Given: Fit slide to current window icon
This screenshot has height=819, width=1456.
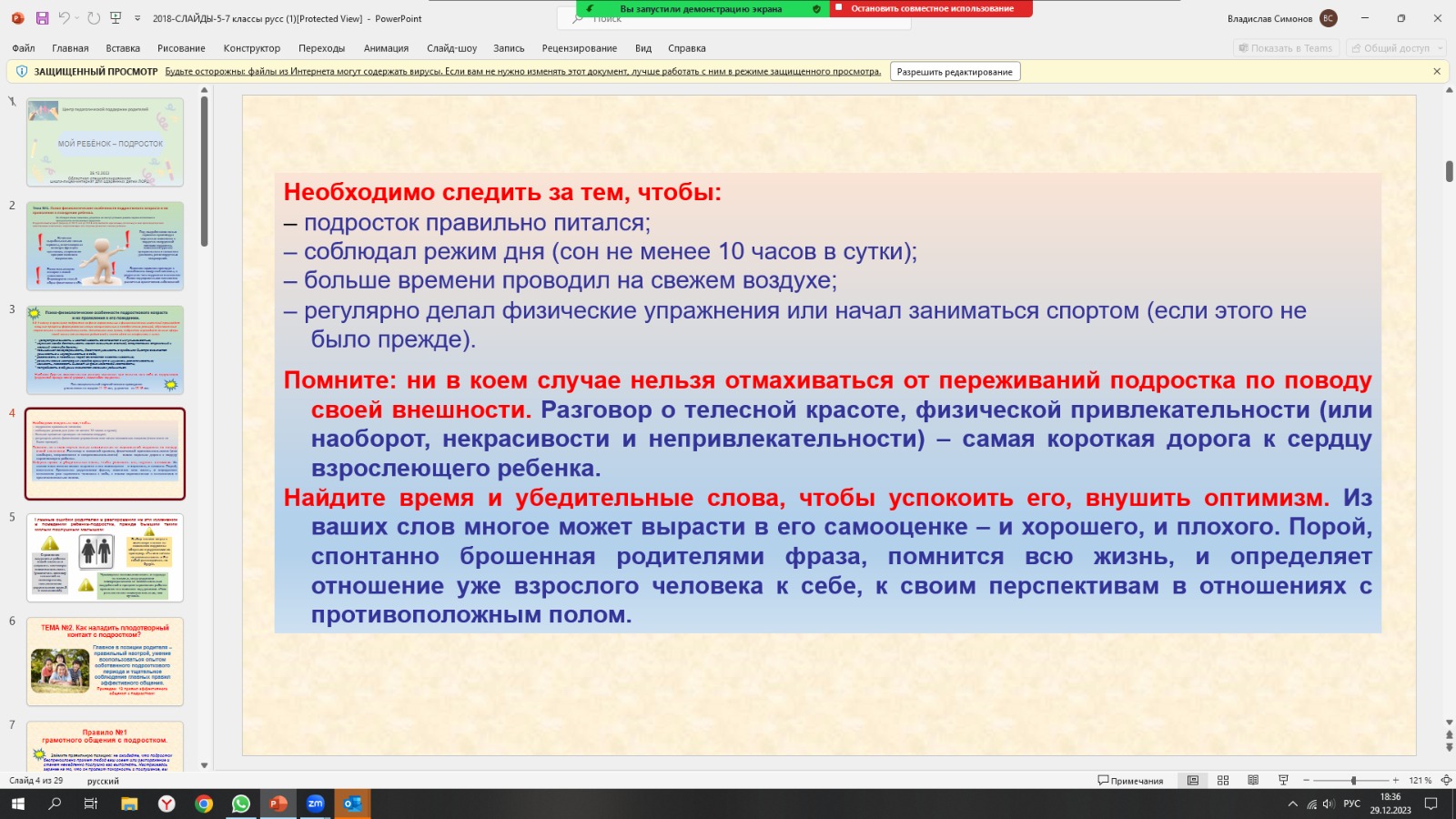Looking at the screenshot, I should 1446,781.
